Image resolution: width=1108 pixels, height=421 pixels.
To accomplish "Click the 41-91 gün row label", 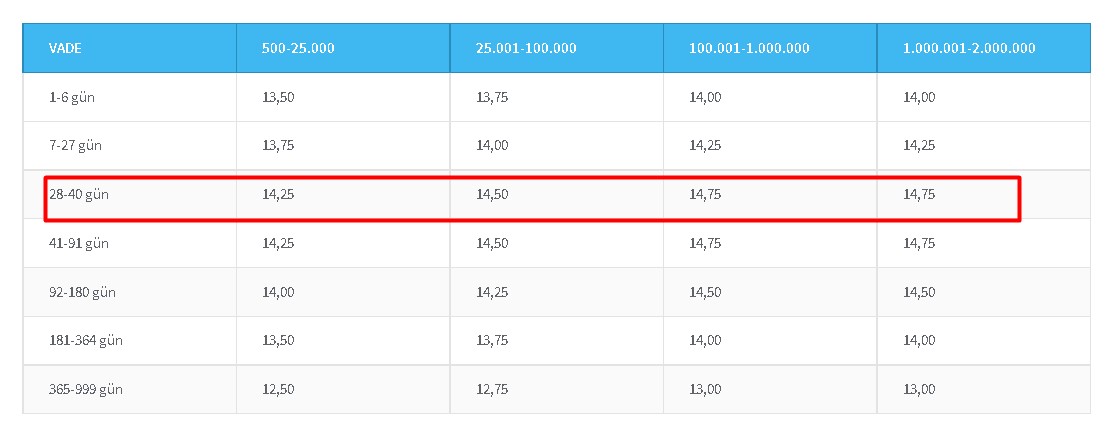I will (x=78, y=243).
